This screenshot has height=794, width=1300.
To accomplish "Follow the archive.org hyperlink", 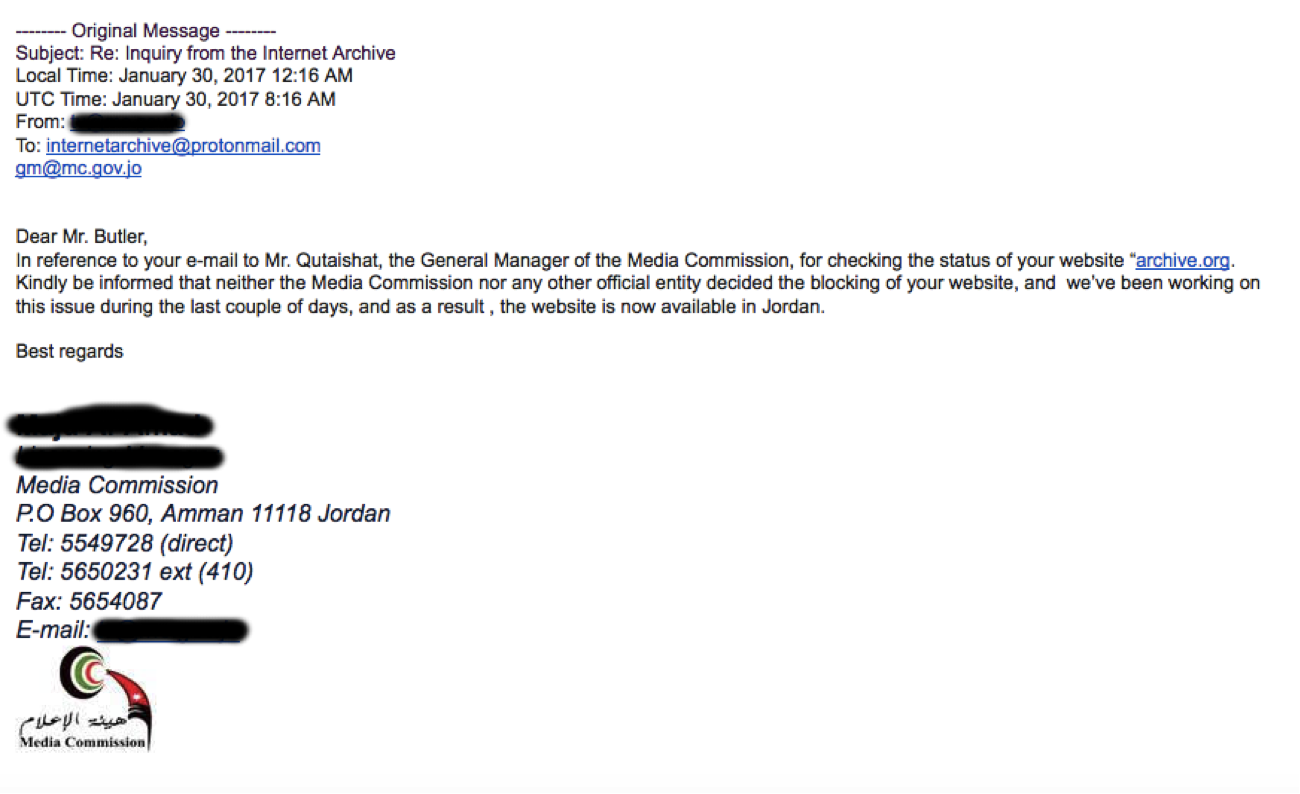I will tap(1182, 261).
